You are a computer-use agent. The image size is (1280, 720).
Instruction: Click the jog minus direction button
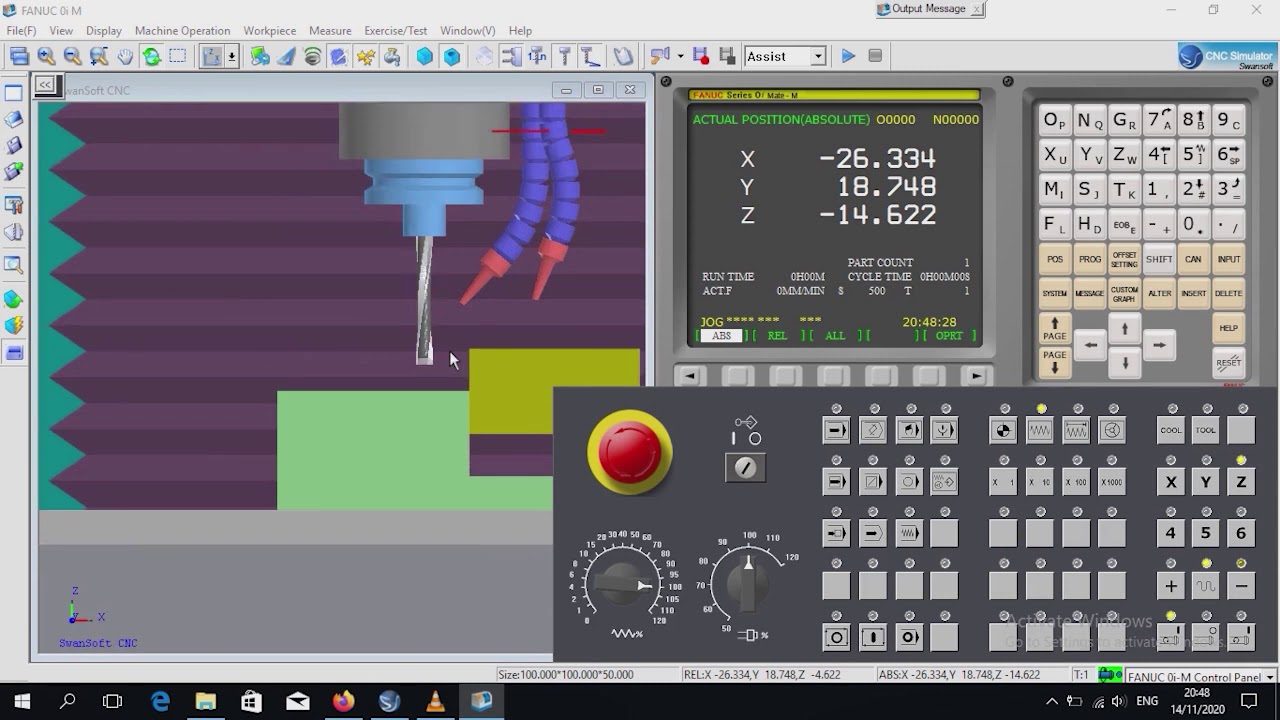click(1241, 586)
